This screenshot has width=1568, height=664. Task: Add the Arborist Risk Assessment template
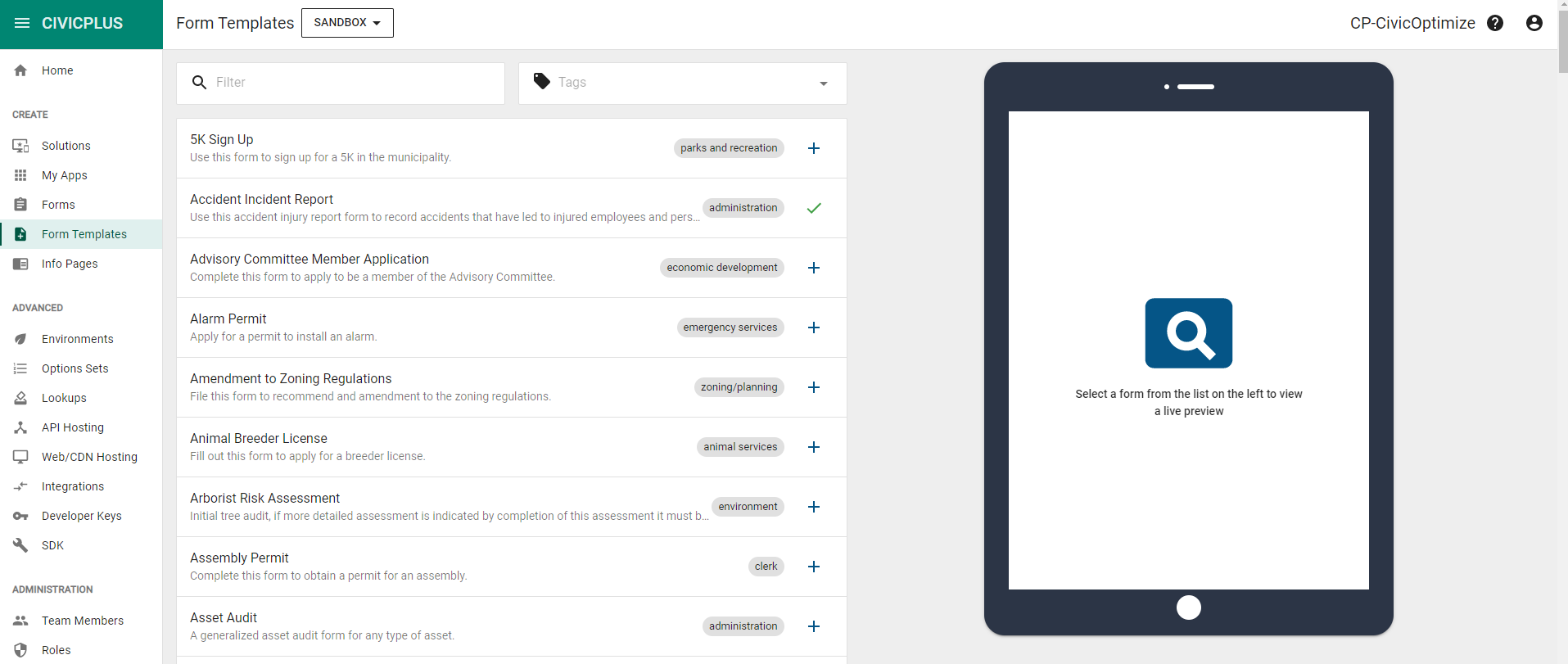click(814, 507)
